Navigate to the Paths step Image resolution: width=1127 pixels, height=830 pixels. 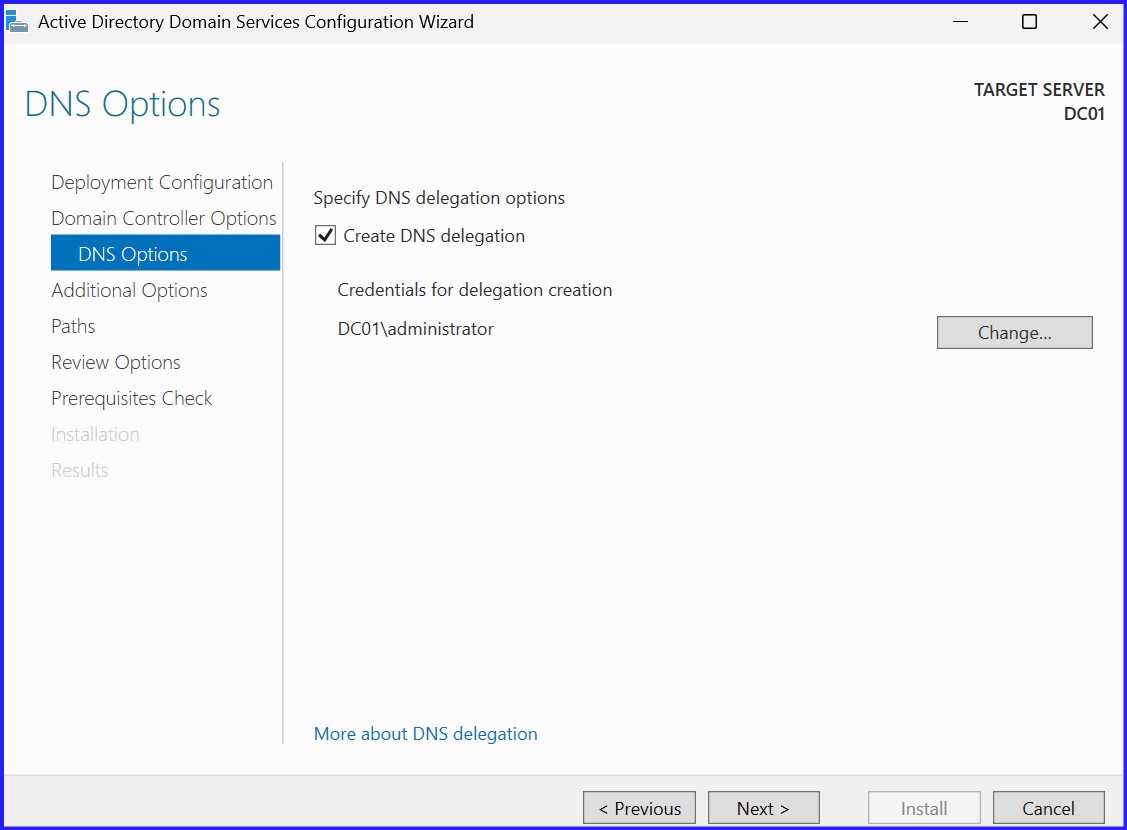coord(73,326)
